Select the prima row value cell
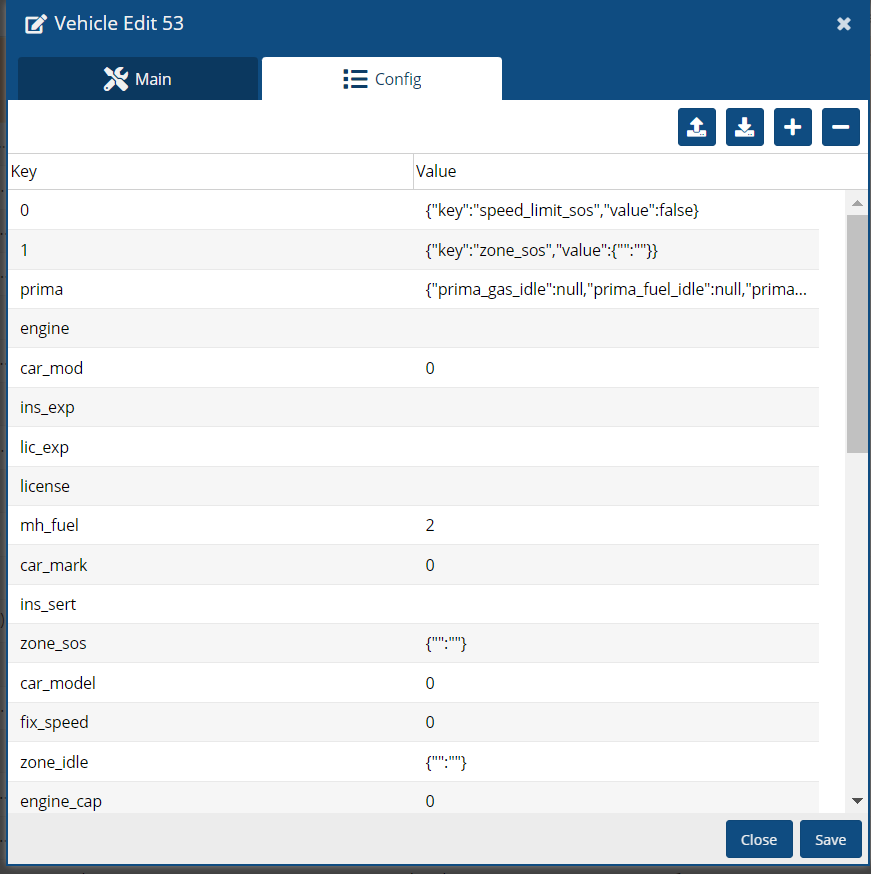The image size is (871, 874). point(615,290)
